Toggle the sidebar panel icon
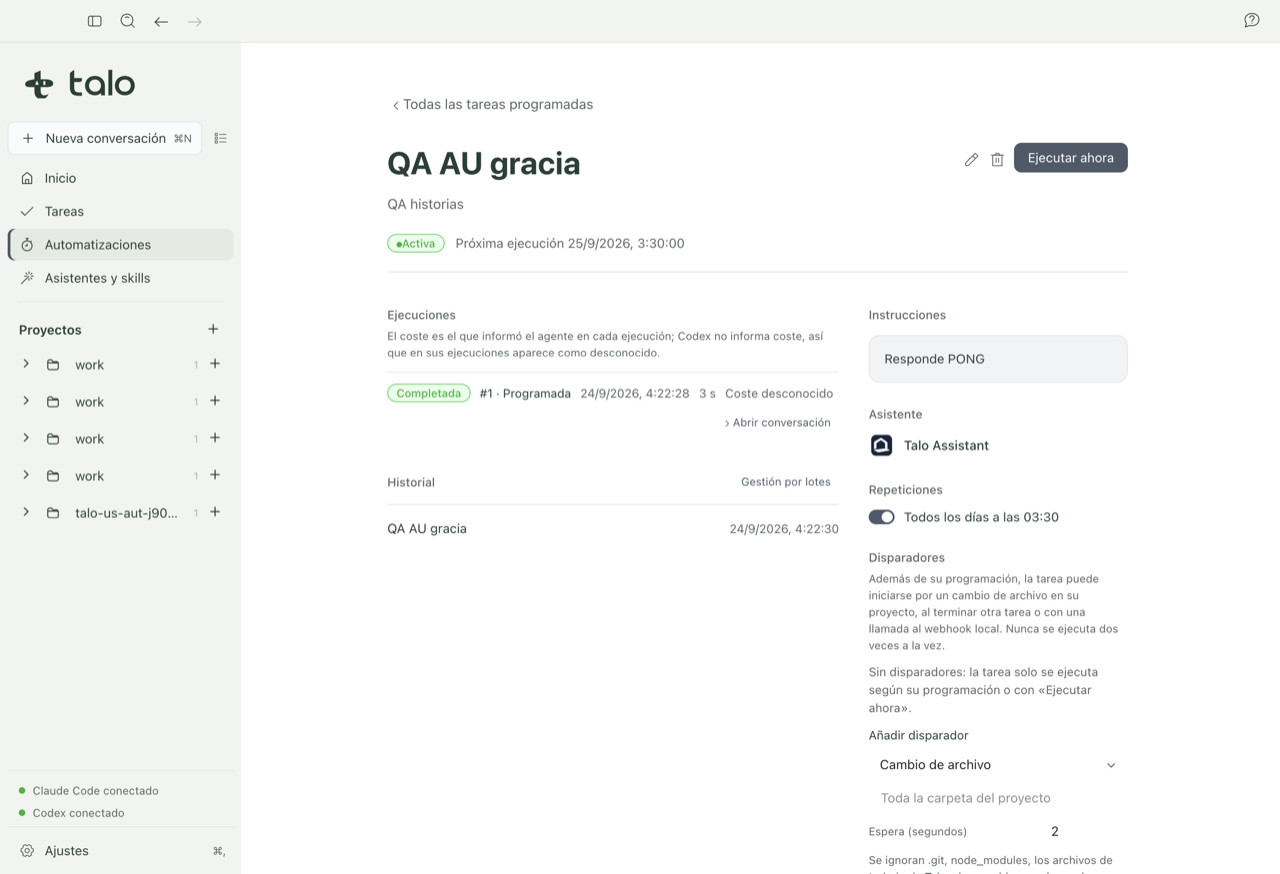 [x=95, y=21]
